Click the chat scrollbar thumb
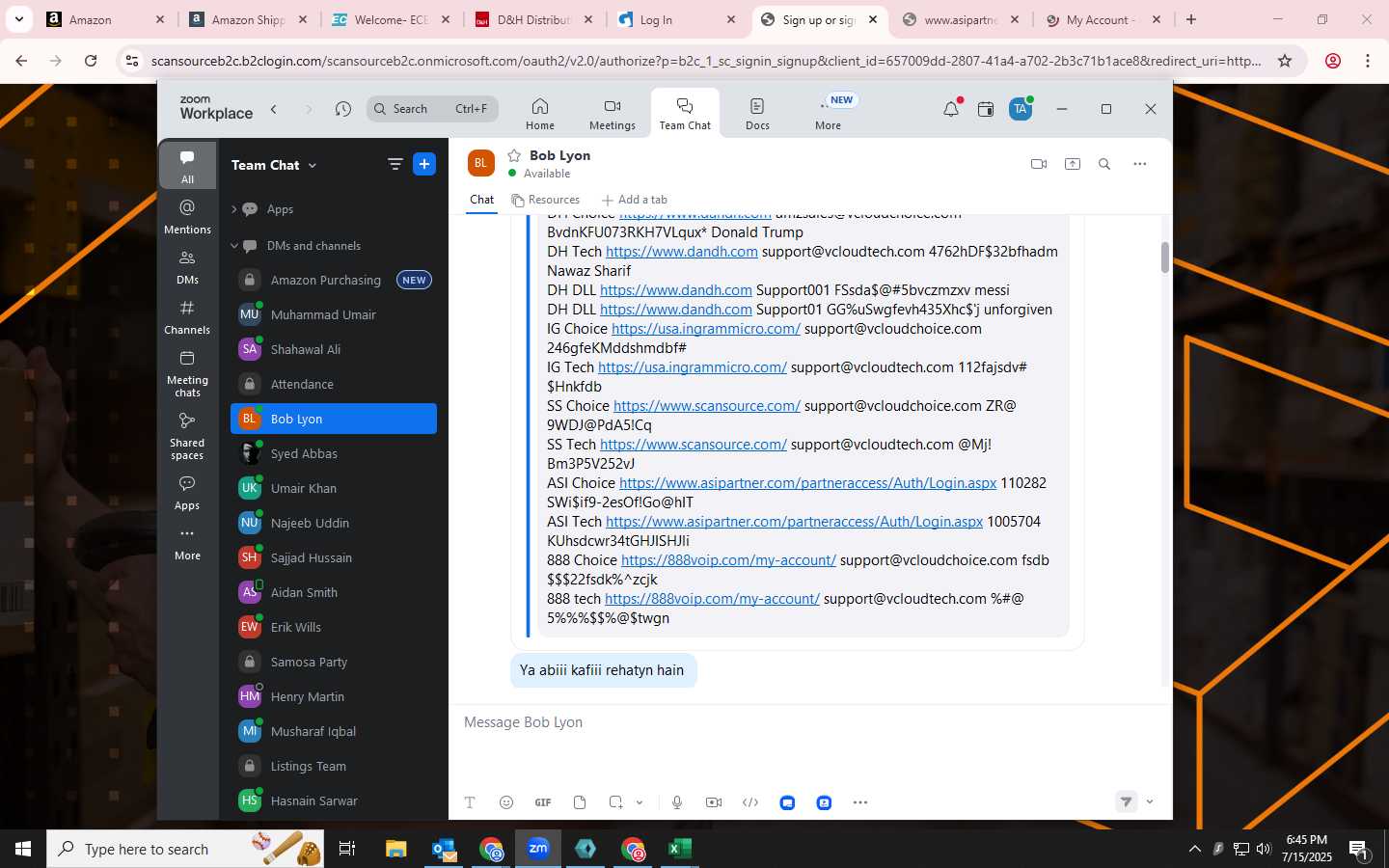This screenshot has width=1389, height=868. tap(1164, 258)
